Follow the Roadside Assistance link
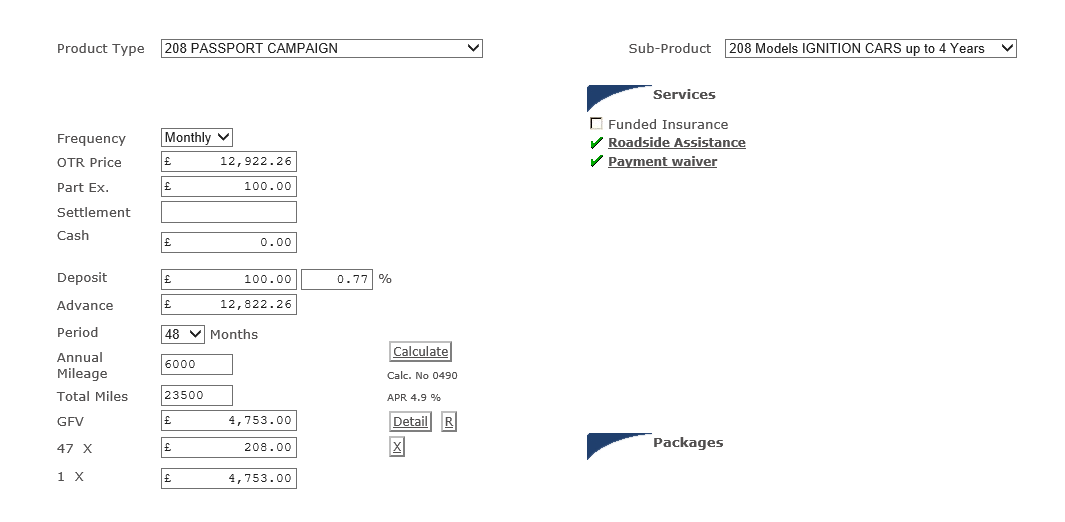Viewport: 1065px width, 522px height. pos(676,143)
